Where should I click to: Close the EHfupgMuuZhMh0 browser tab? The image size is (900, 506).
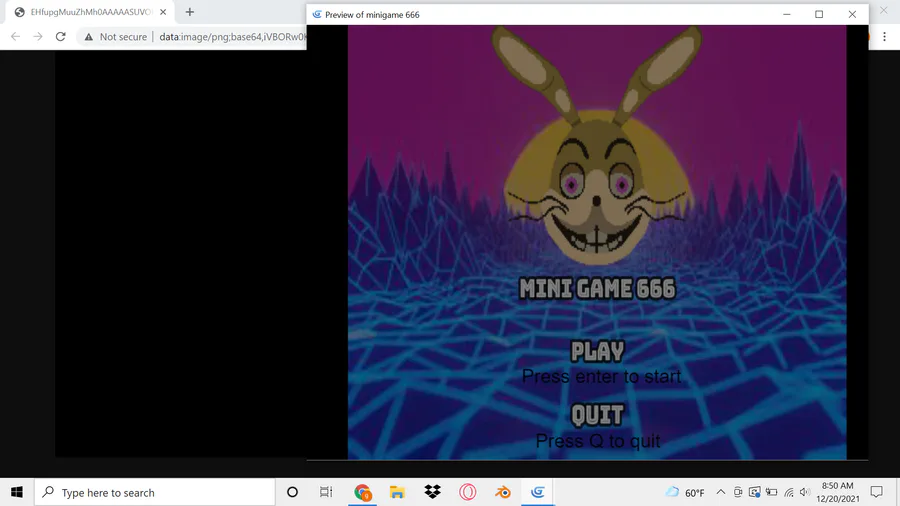tap(163, 12)
